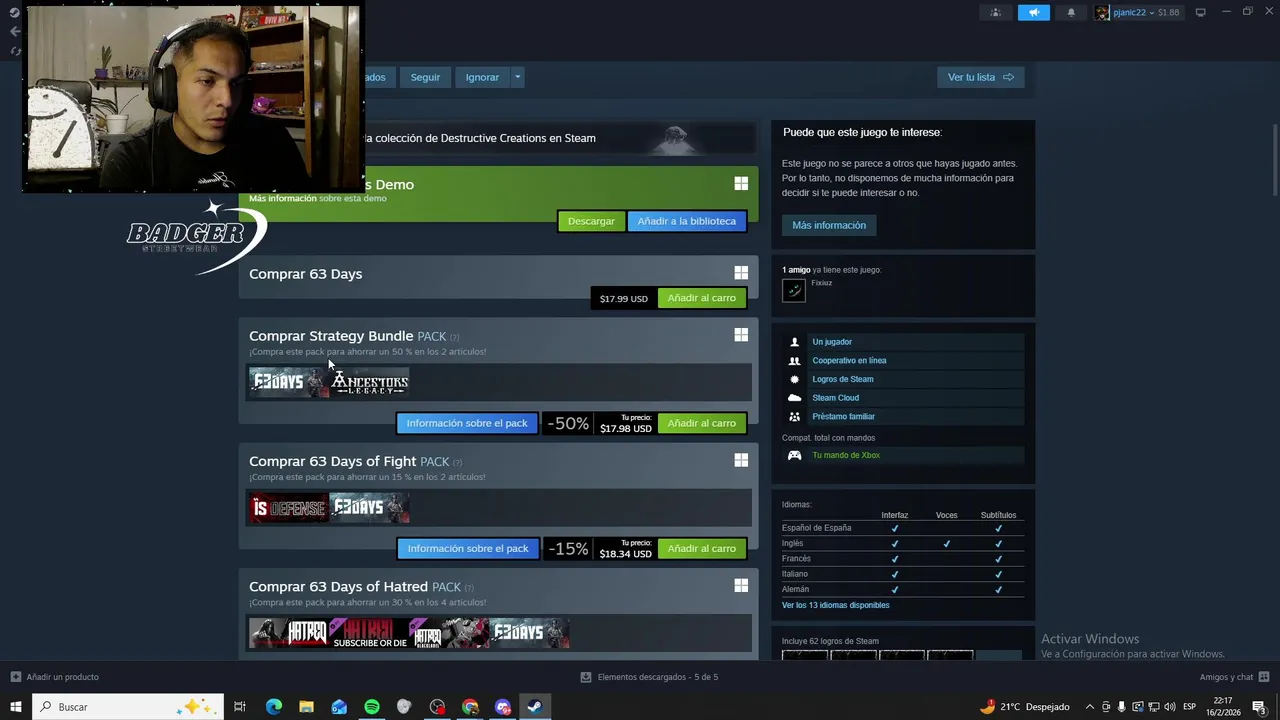Click Añadir a la biblioteca
Image resolution: width=1280 pixels, height=720 pixels.
tap(686, 221)
